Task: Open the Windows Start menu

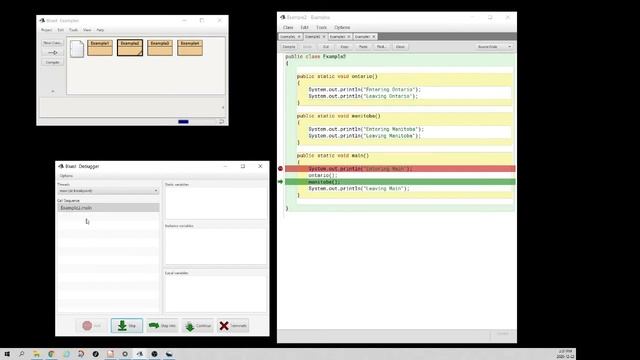Action: pyautogui.click(x=7, y=354)
